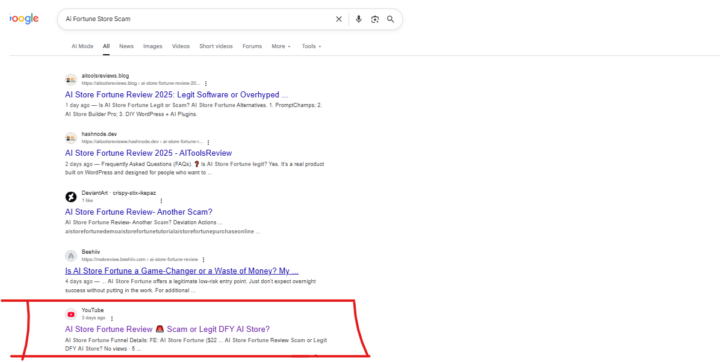Submit search with magnifying glass icon

(390, 19)
